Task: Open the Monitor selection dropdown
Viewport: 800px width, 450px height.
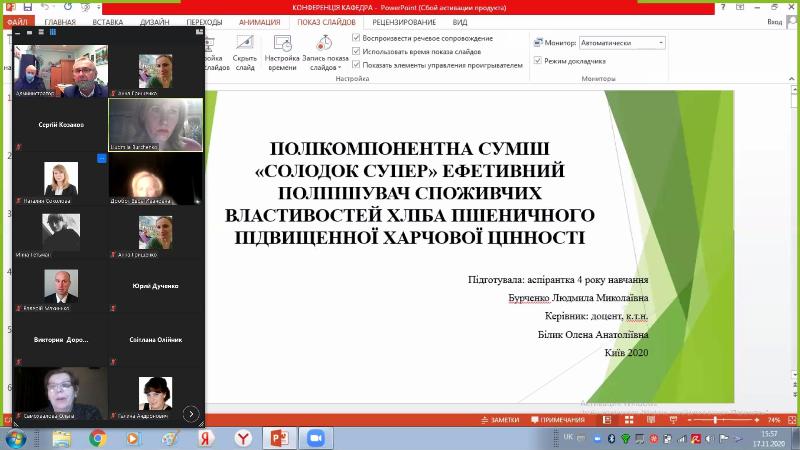Action: coord(660,43)
